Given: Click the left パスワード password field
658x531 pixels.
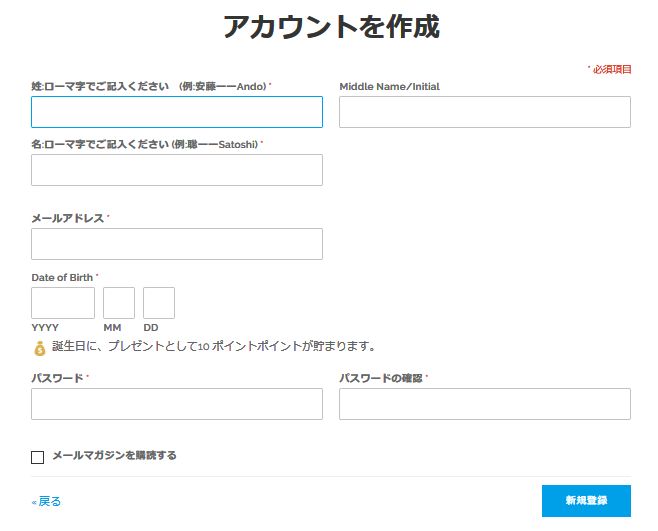Looking at the screenshot, I should [x=177, y=404].
